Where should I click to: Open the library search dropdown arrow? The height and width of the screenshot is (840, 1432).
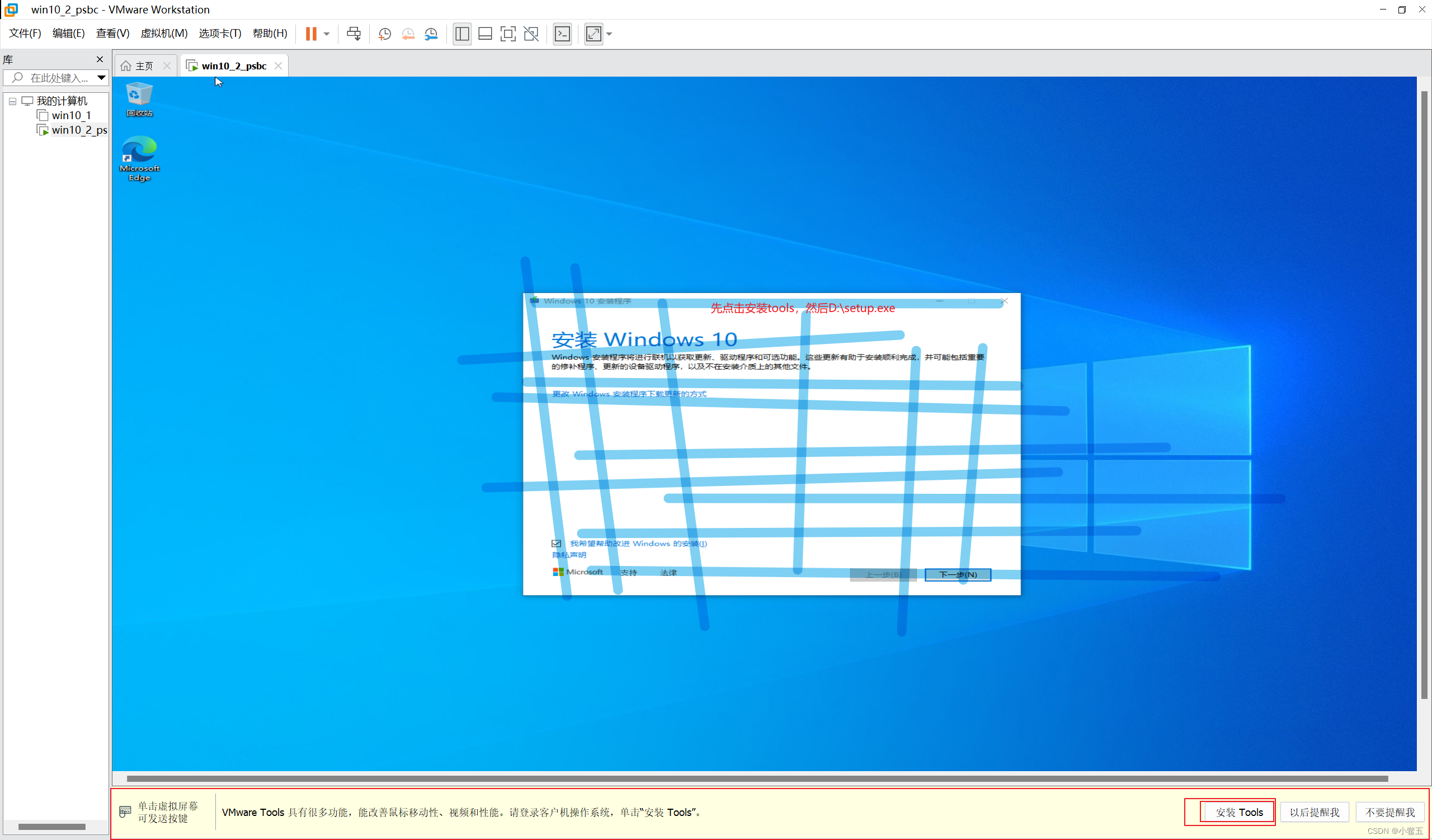(x=101, y=78)
